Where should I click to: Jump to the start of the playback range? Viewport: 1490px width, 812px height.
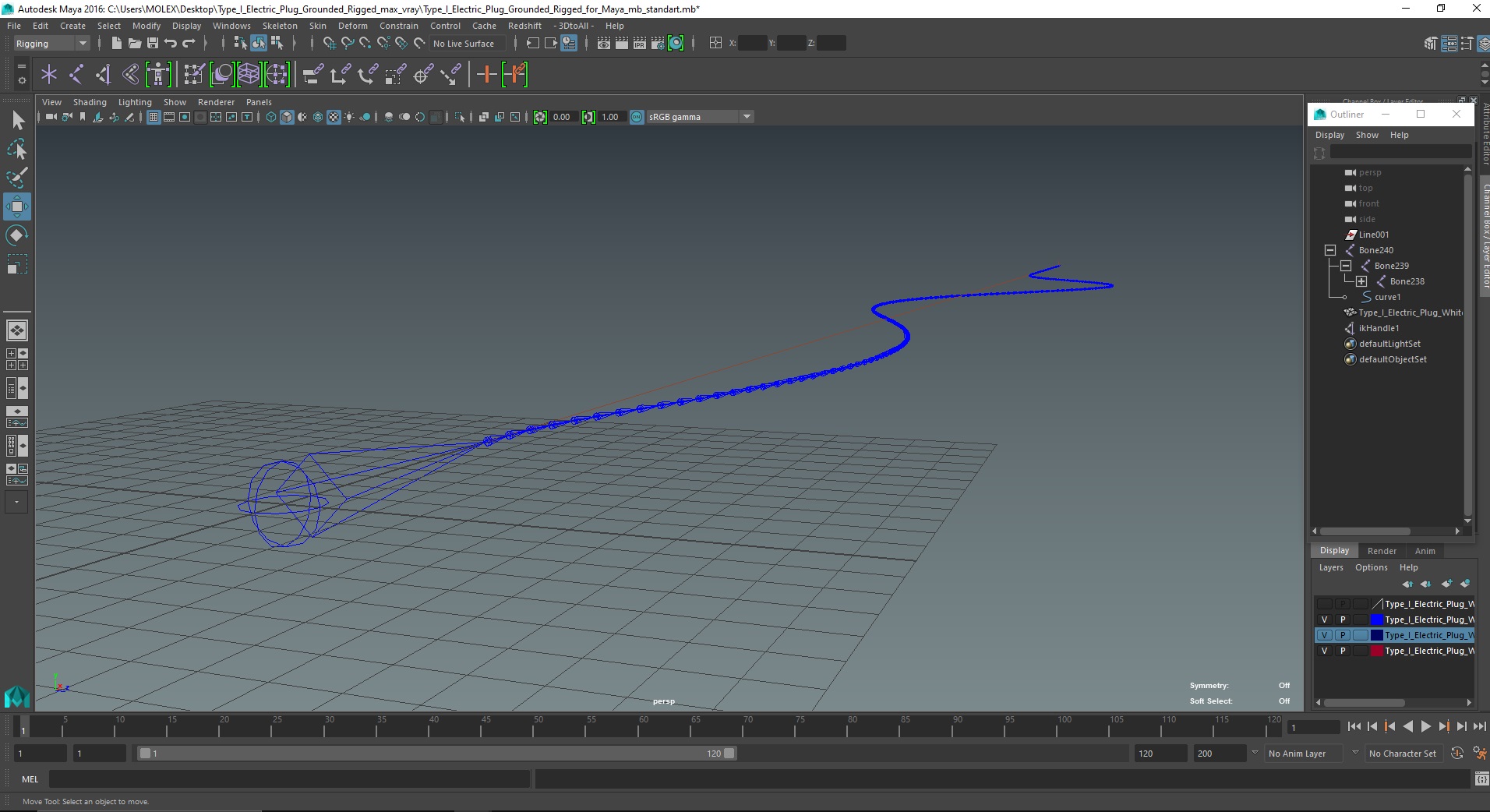coord(1354,726)
